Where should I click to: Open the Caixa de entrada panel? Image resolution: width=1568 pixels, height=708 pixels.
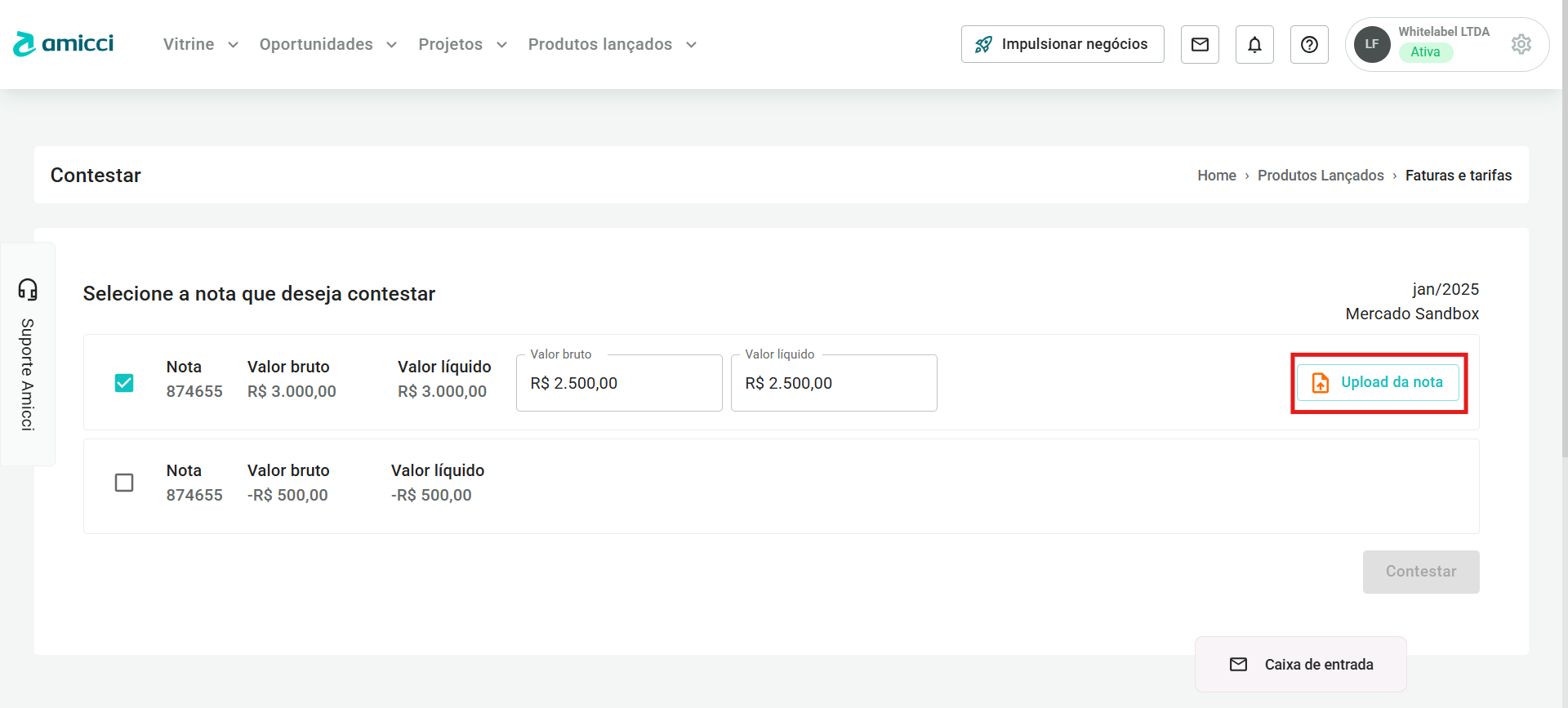click(x=1301, y=664)
